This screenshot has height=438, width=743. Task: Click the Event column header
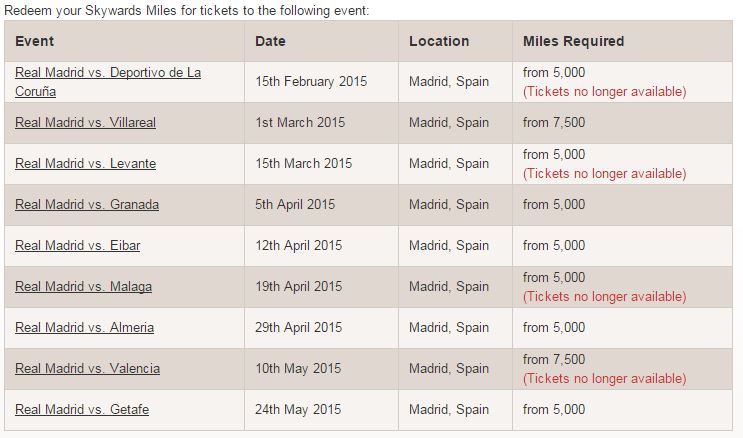pos(35,42)
